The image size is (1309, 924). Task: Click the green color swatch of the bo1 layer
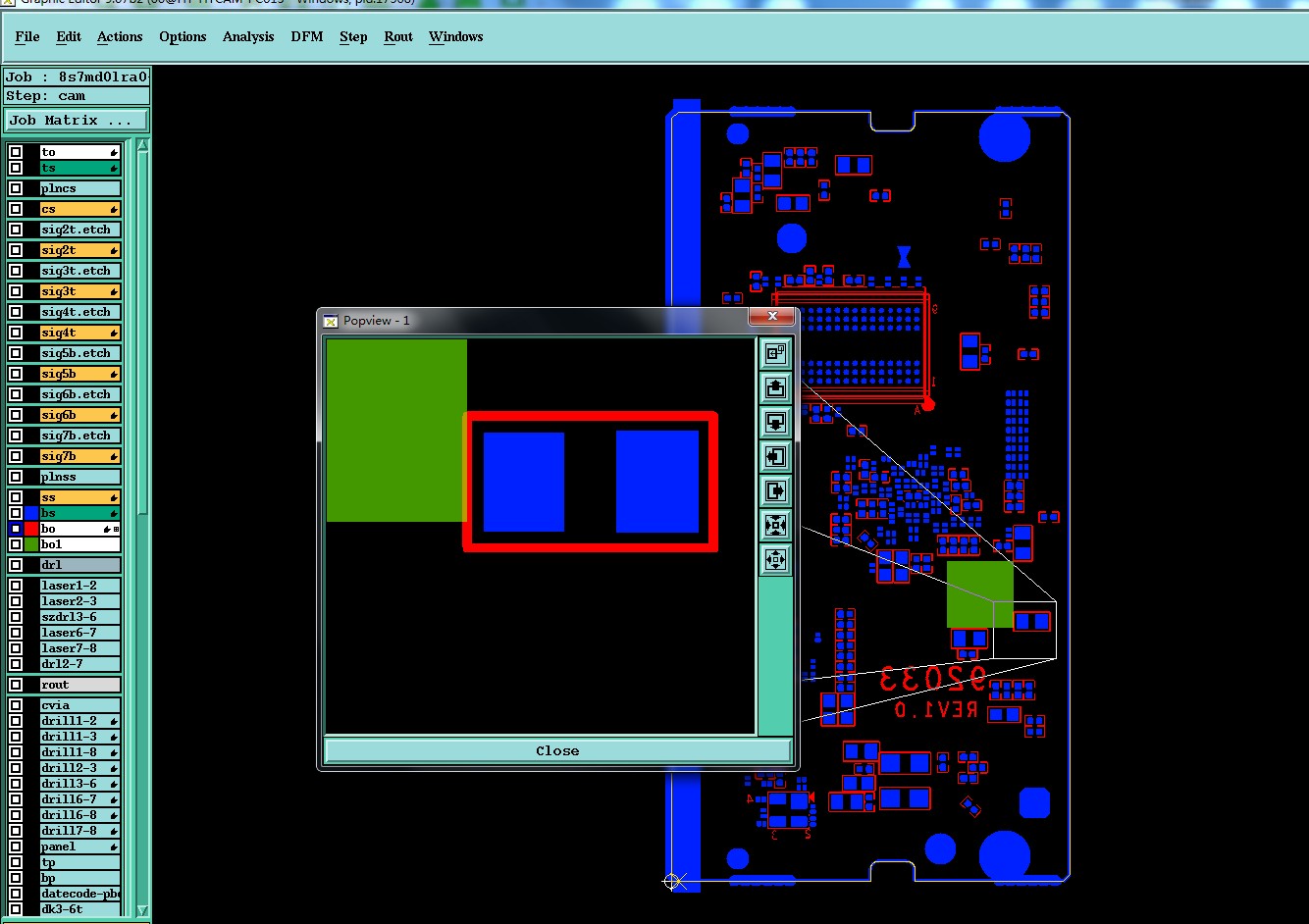coord(31,544)
